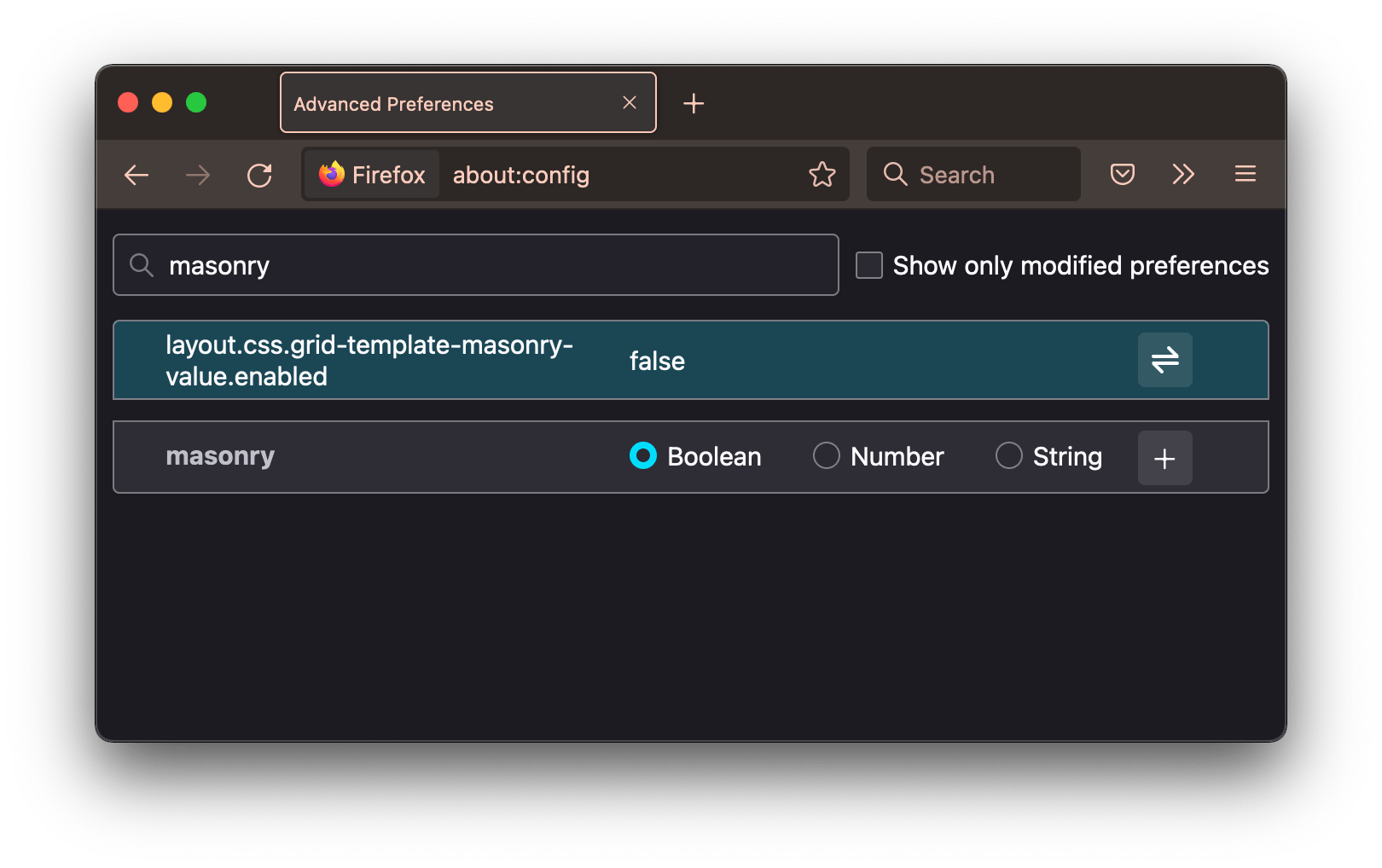1382x868 pixels.
Task: Click the browser Search box
Action: [x=973, y=175]
